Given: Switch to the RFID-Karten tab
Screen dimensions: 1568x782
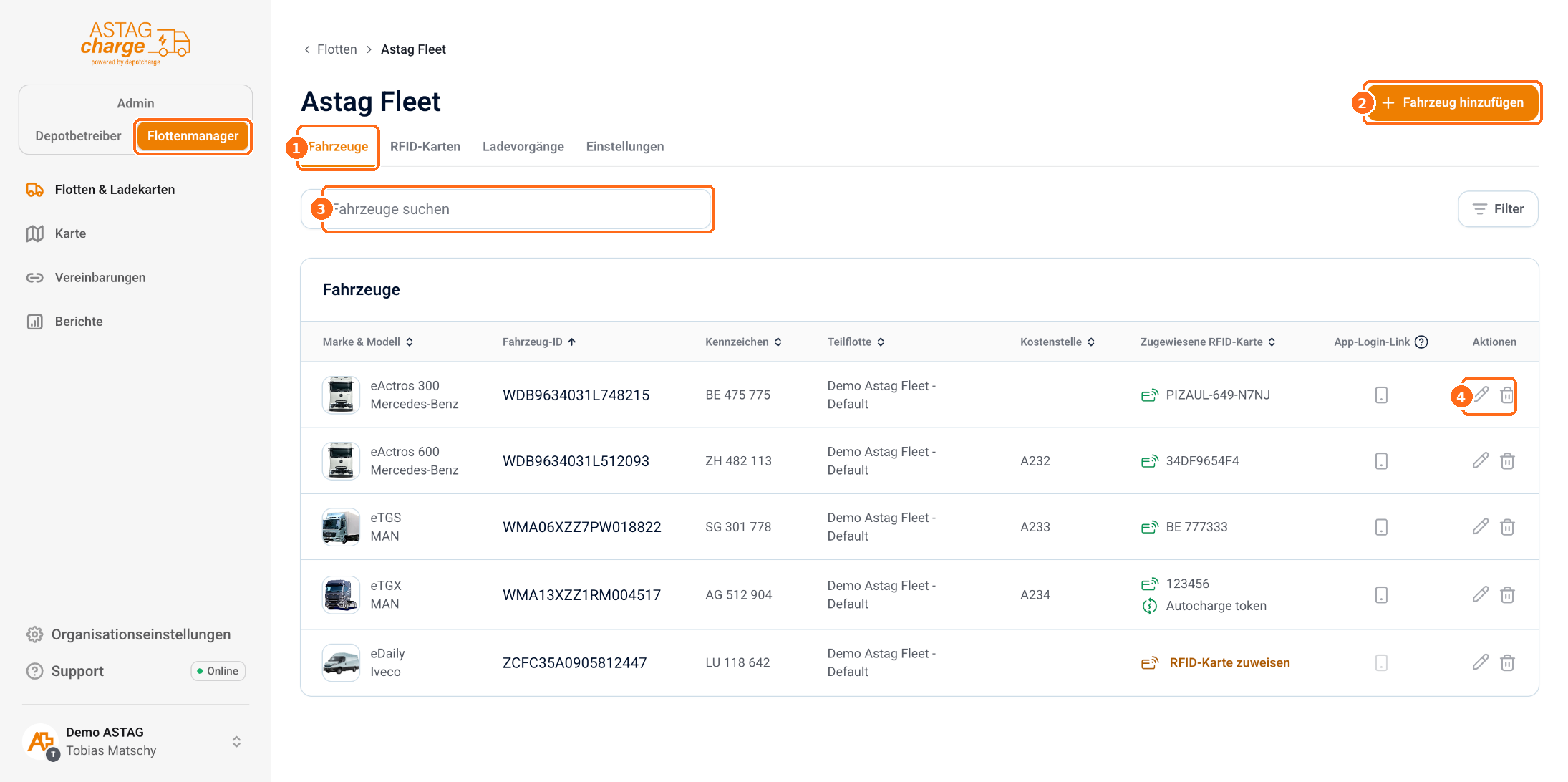Looking at the screenshot, I should (425, 147).
